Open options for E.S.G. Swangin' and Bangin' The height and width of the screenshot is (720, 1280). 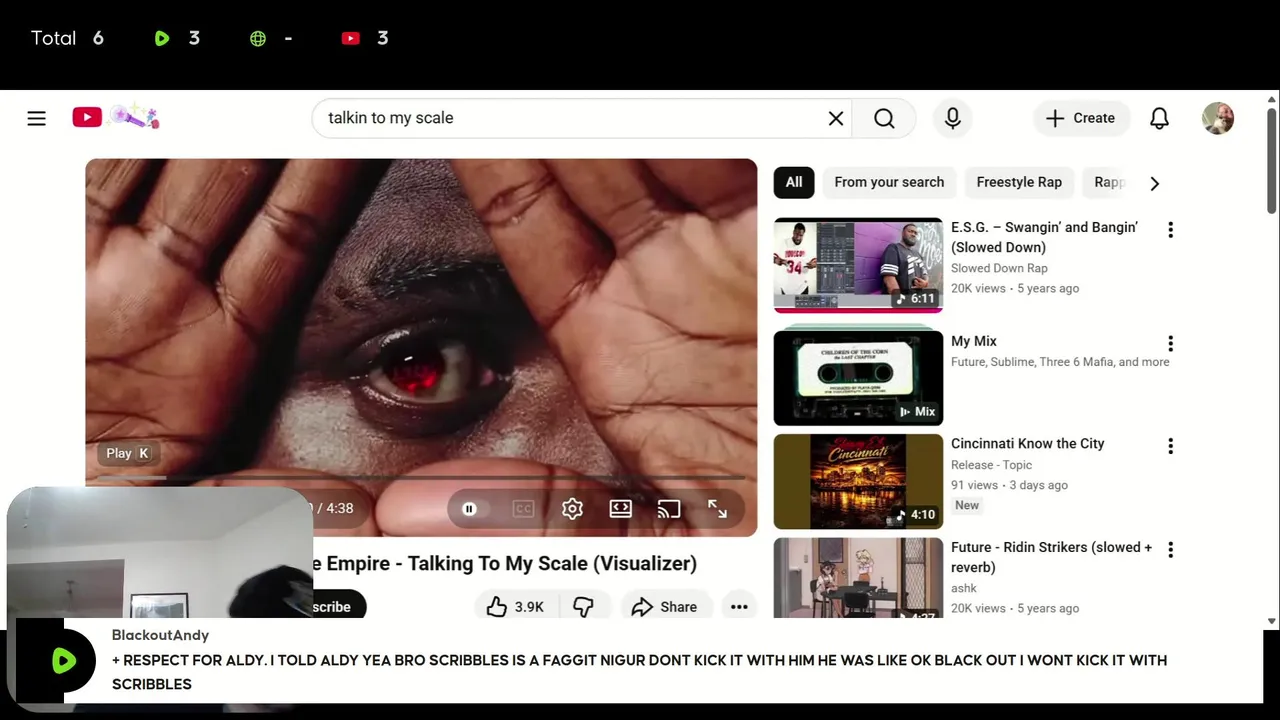coord(1170,230)
